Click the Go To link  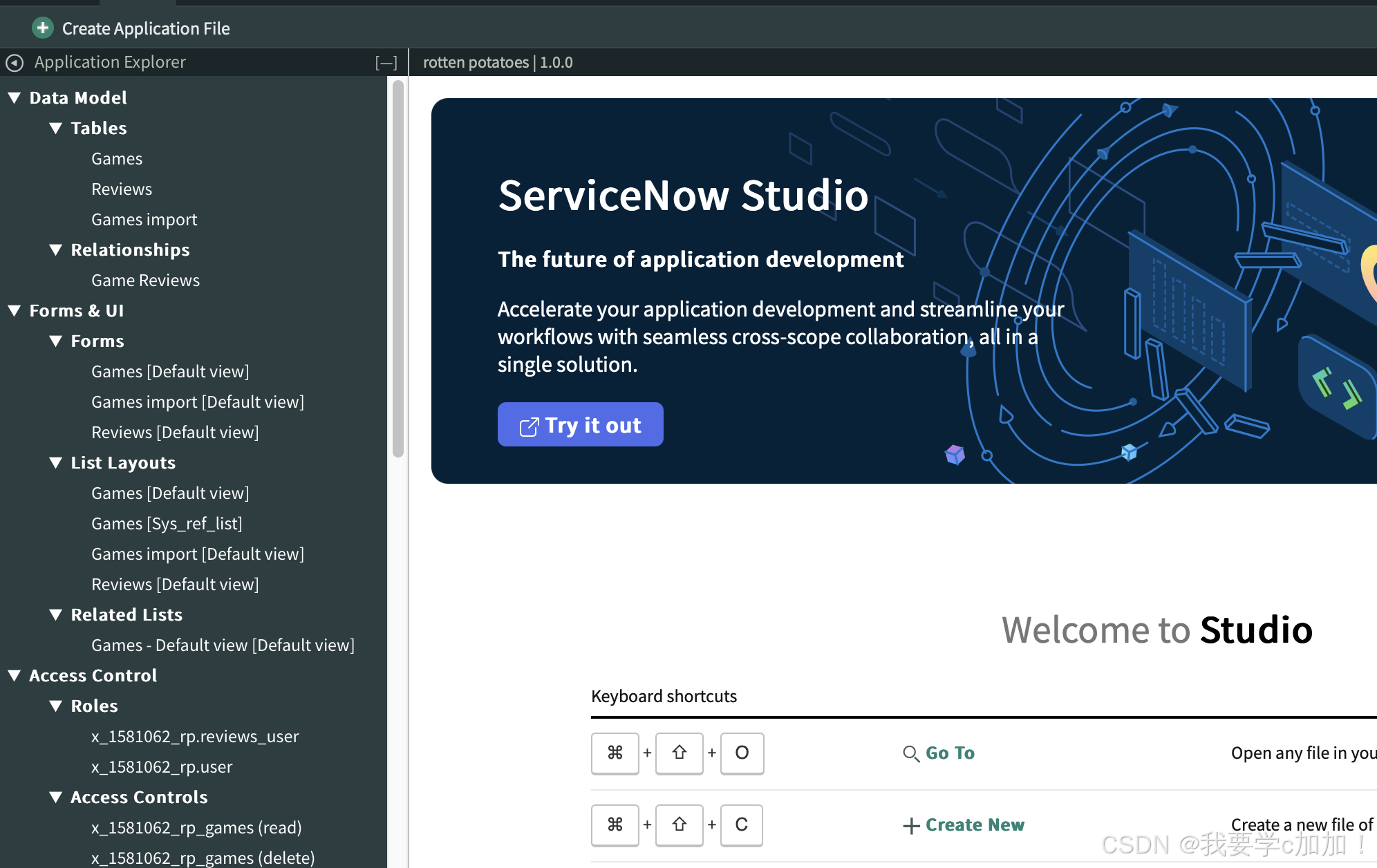coord(950,753)
